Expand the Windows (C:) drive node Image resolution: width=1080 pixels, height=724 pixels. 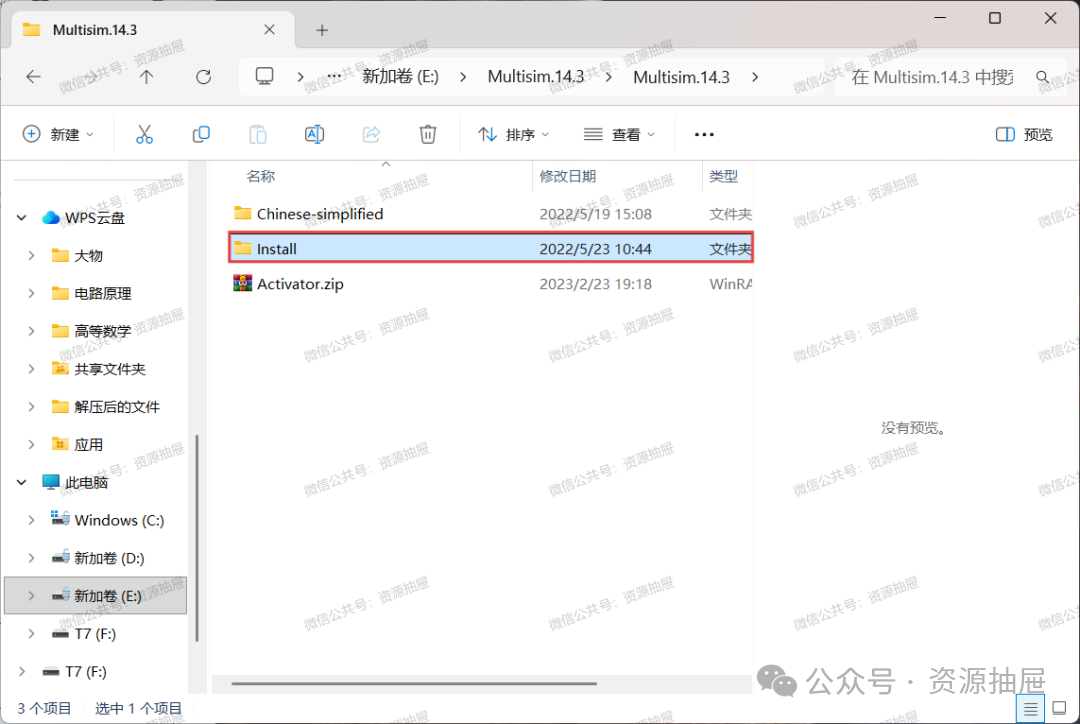31,520
